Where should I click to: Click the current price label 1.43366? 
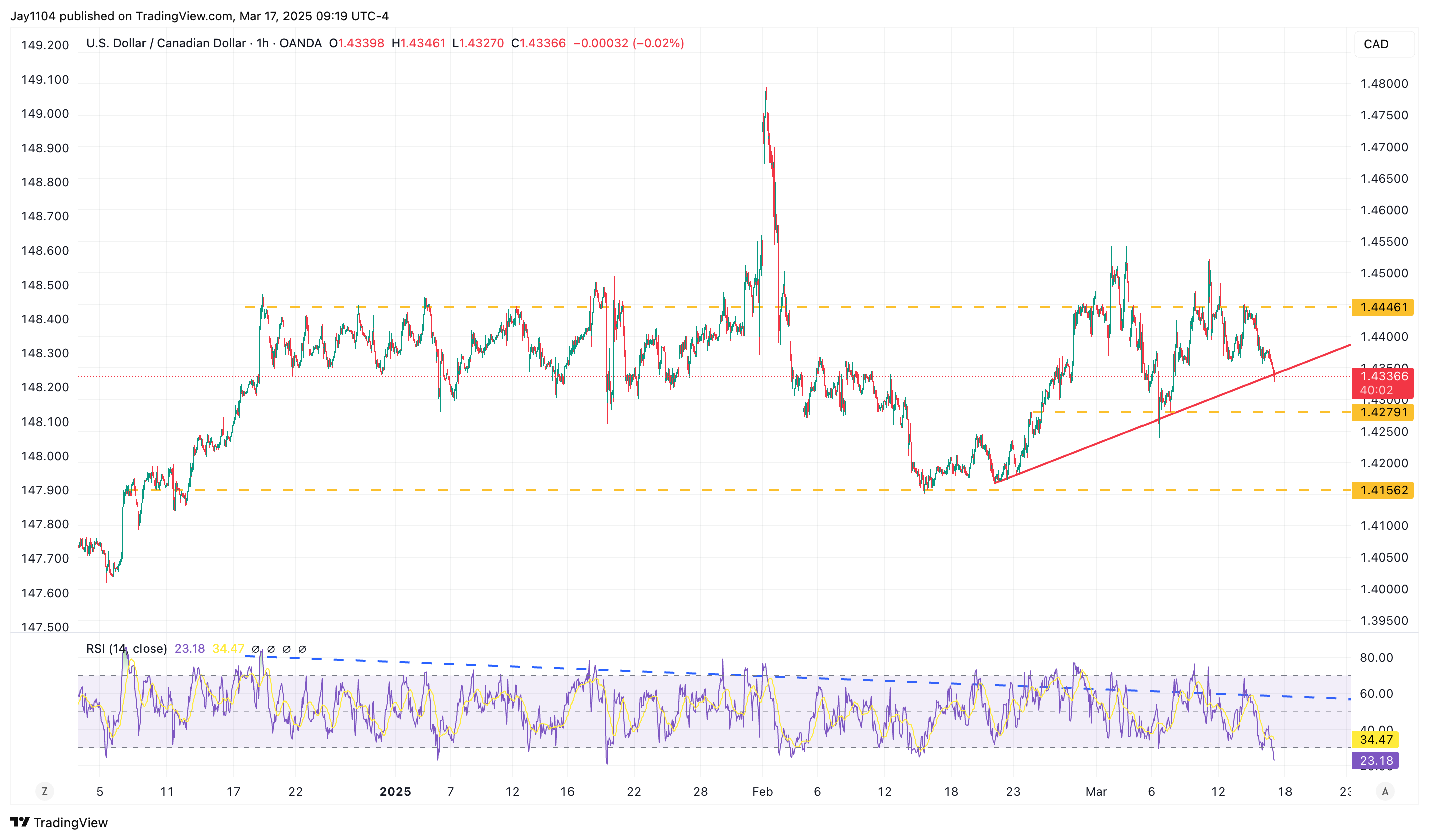coord(1382,383)
